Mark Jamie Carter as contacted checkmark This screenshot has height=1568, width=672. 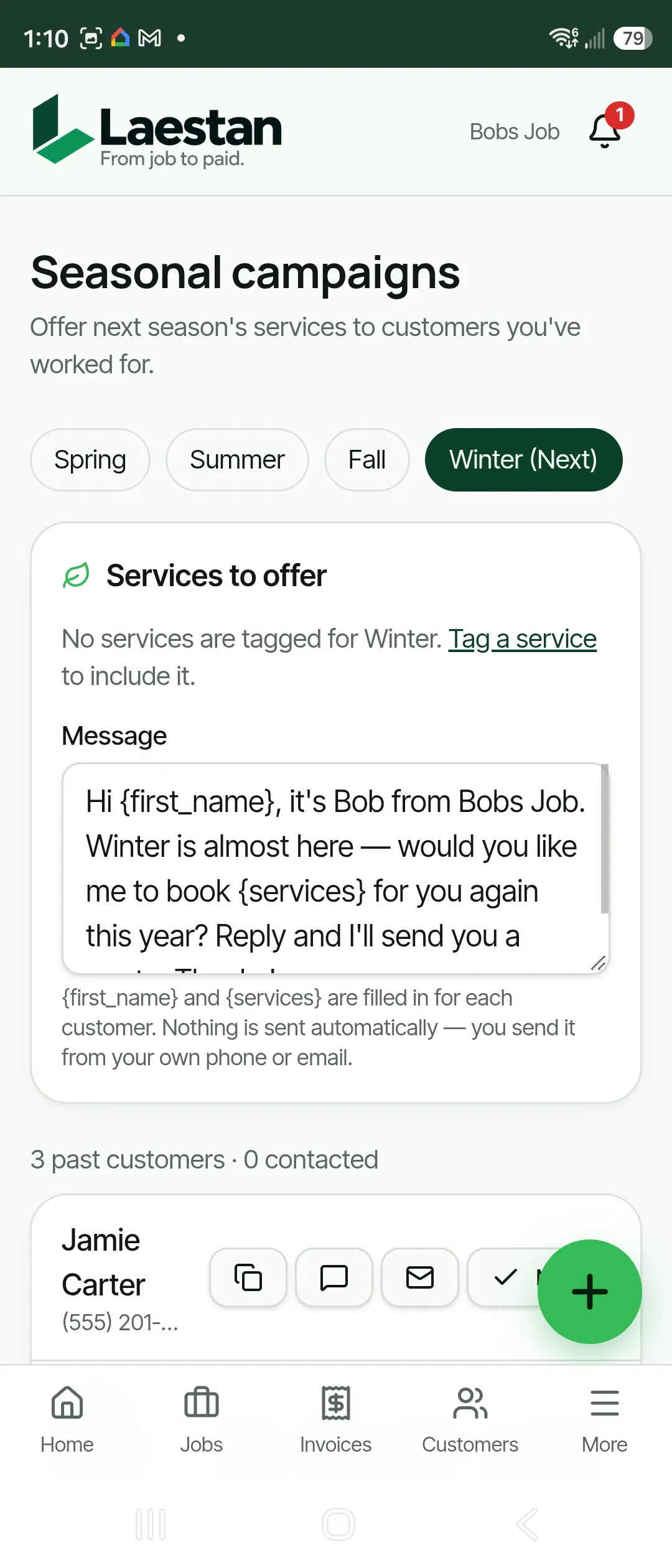click(x=505, y=1277)
